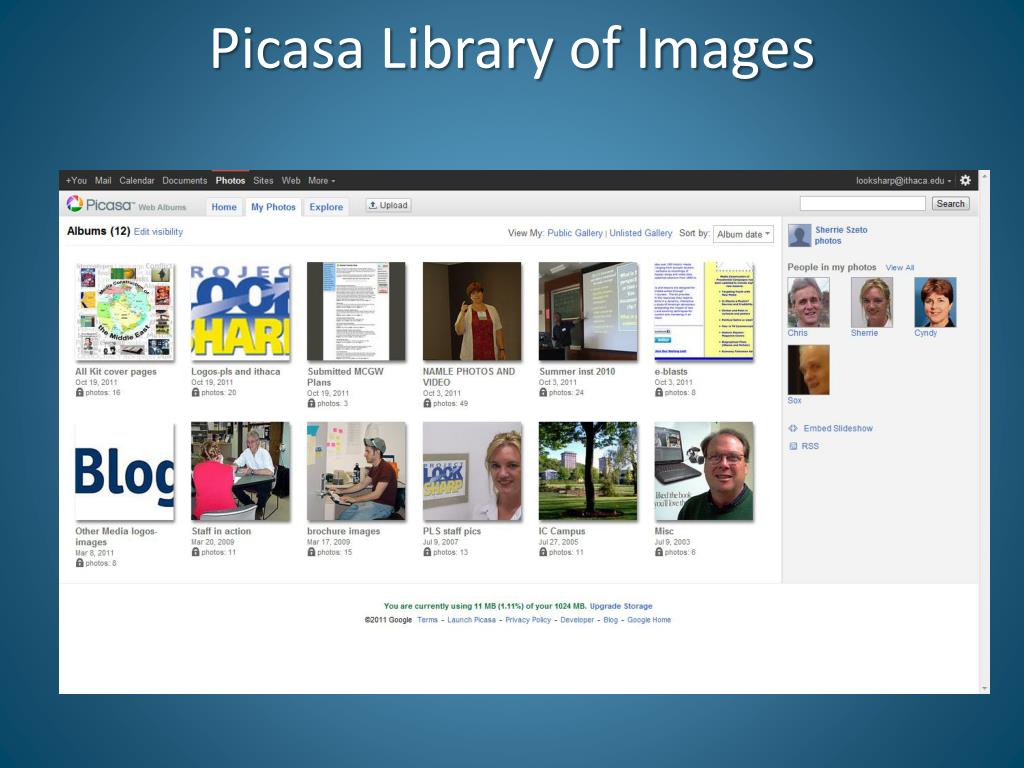This screenshot has height=768, width=1024.
Task: Open the settings gear icon
Action: click(965, 180)
